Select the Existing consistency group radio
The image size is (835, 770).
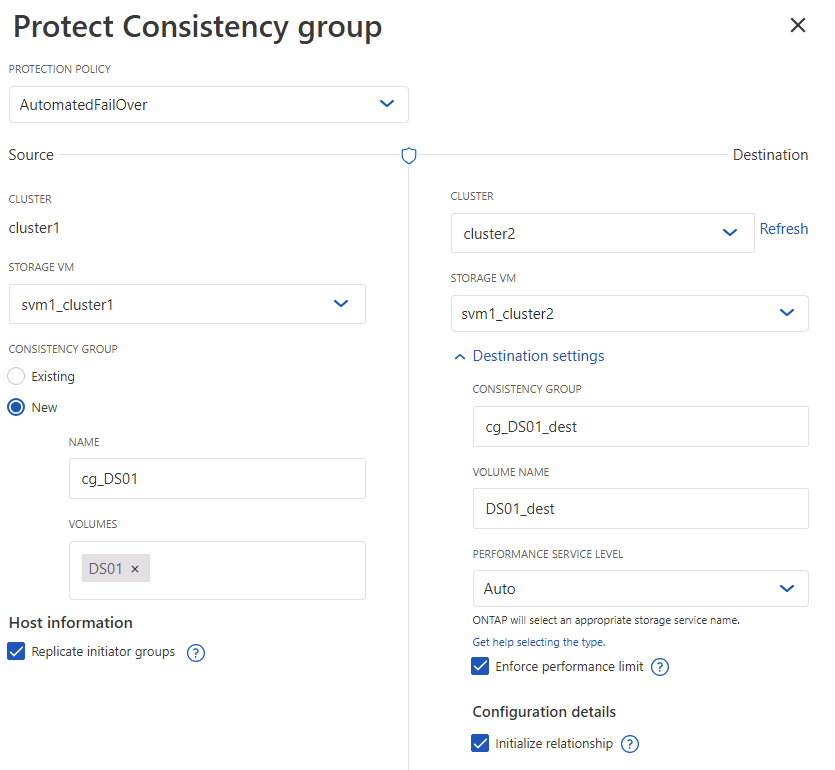(16, 377)
